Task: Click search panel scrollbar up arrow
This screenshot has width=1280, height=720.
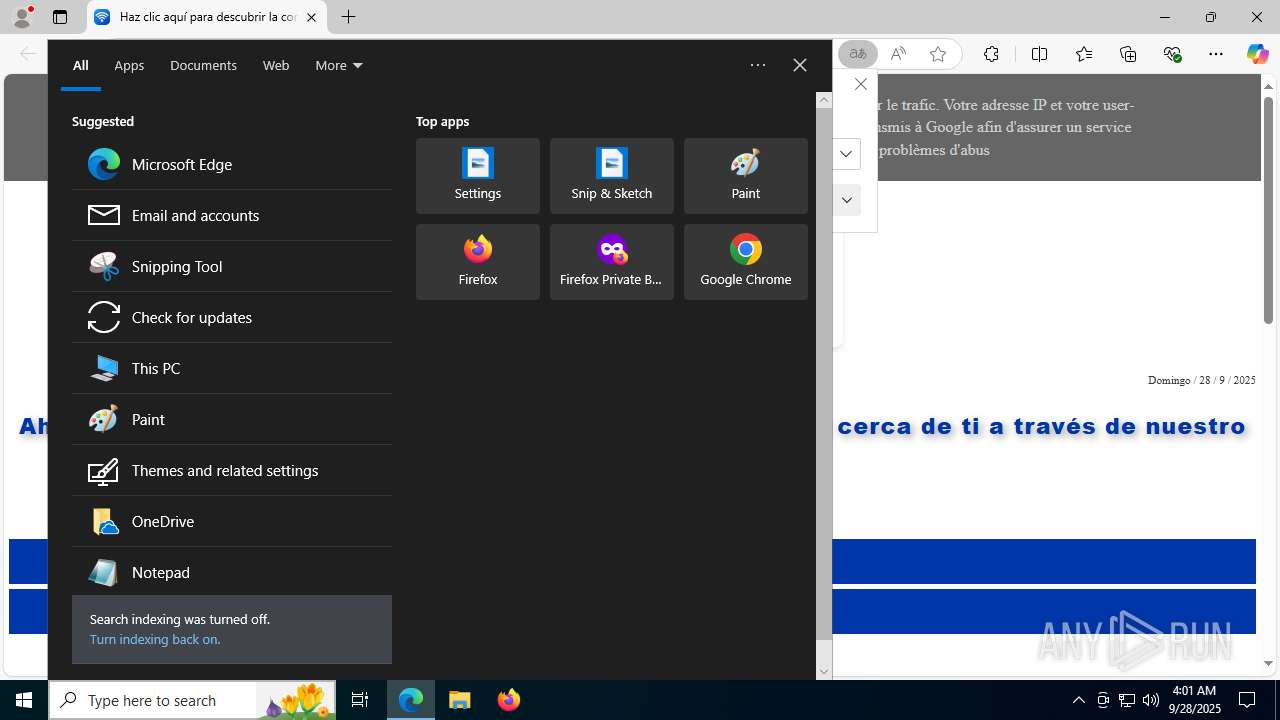Action: click(x=824, y=99)
